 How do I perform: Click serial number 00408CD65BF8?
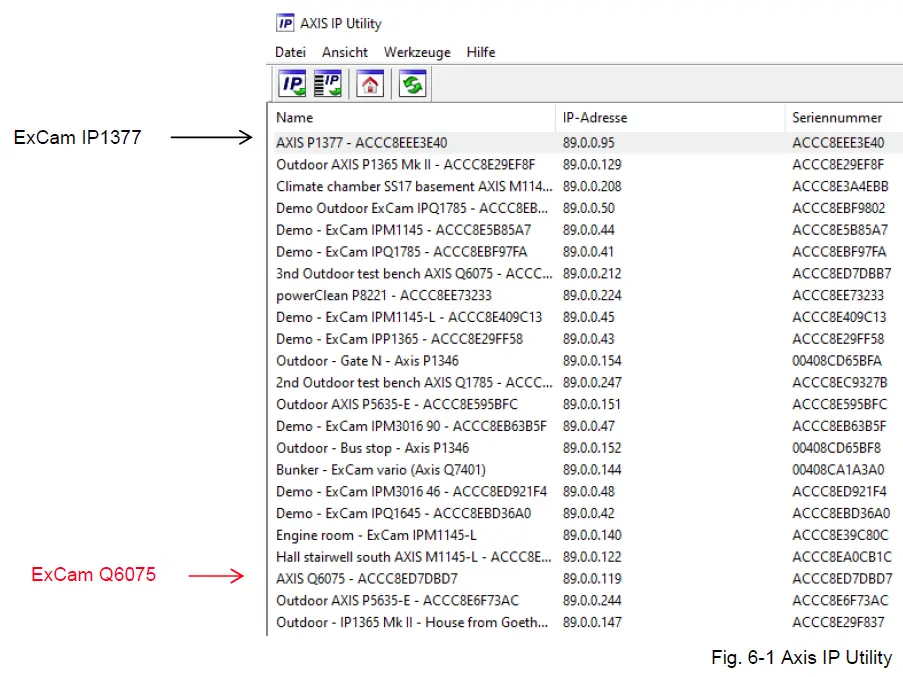coord(836,448)
